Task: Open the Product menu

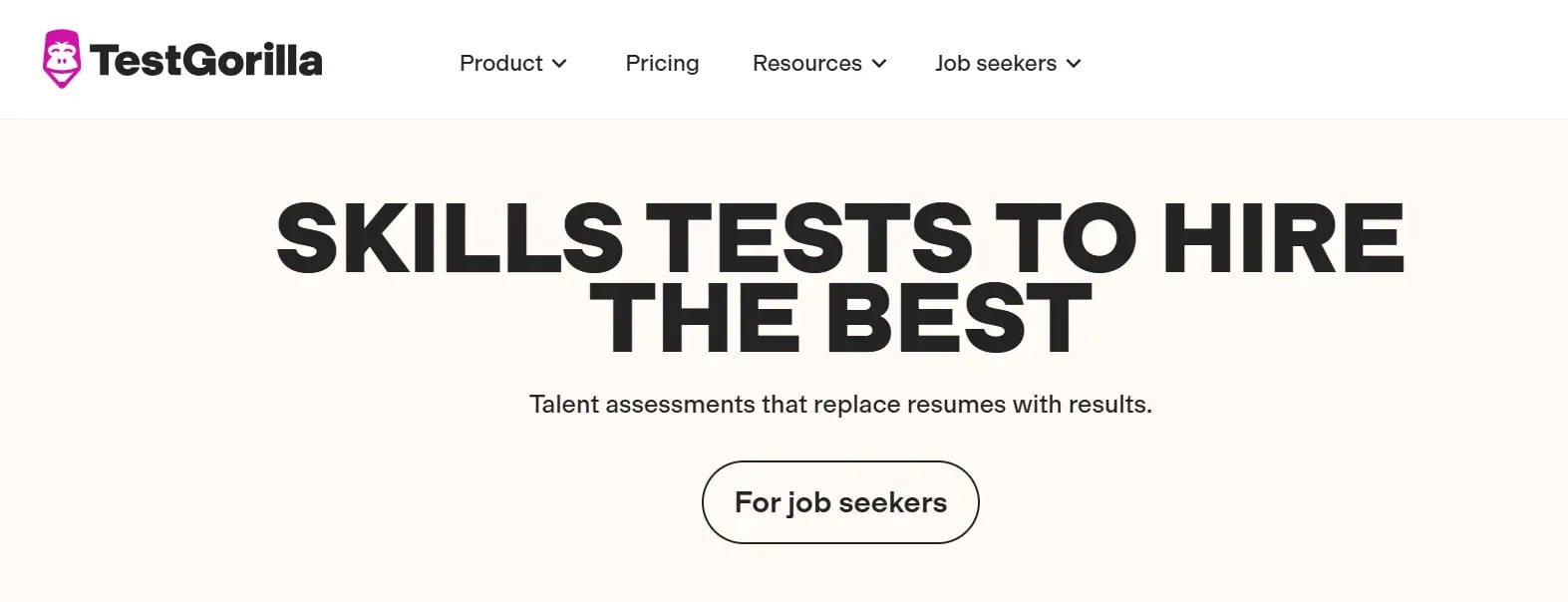Action: coord(513,63)
